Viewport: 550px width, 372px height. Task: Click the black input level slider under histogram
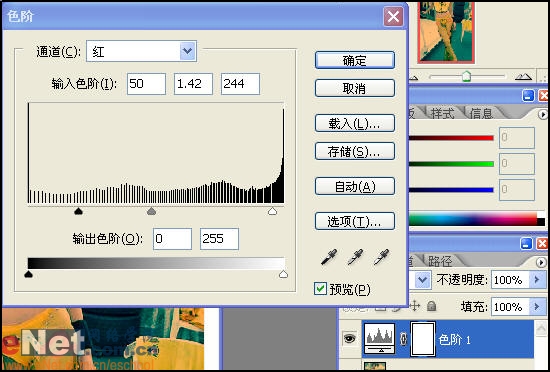tap(79, 211)
